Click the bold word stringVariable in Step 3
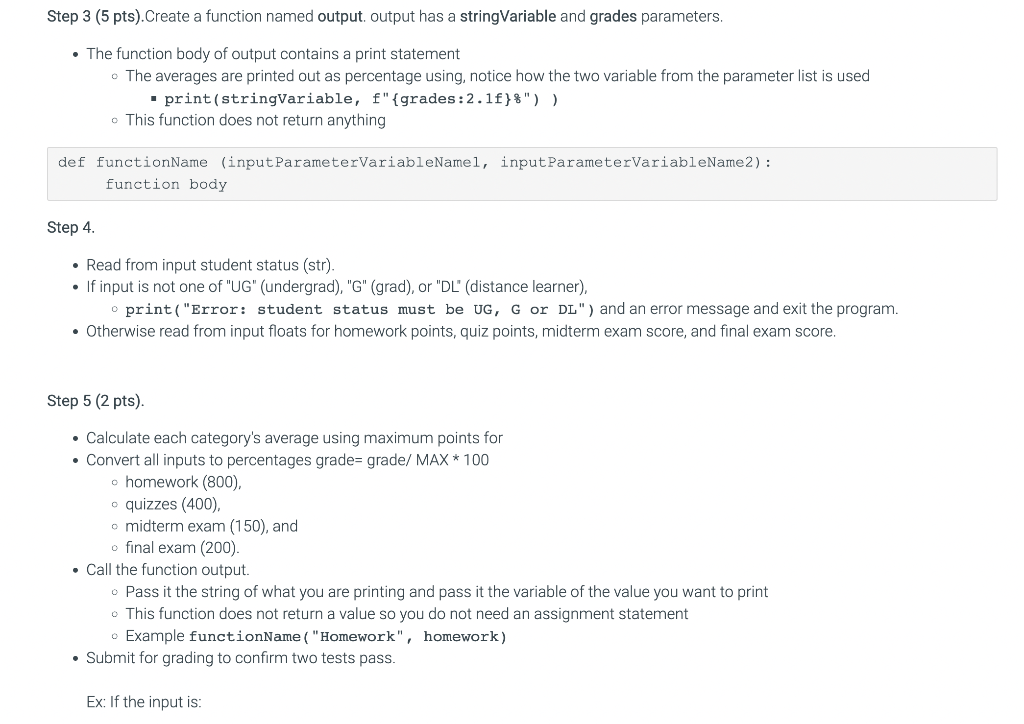The image size is (1024, 724). 508,16
